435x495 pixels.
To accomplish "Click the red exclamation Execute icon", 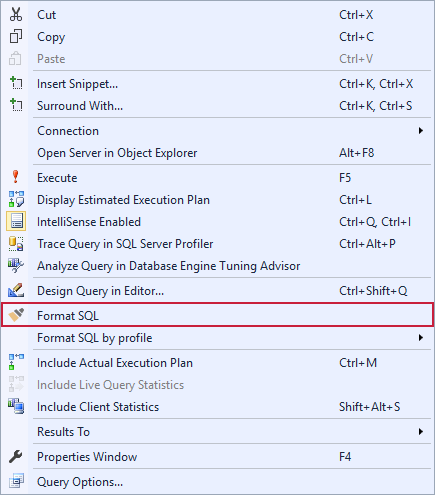I will (15, 177).
